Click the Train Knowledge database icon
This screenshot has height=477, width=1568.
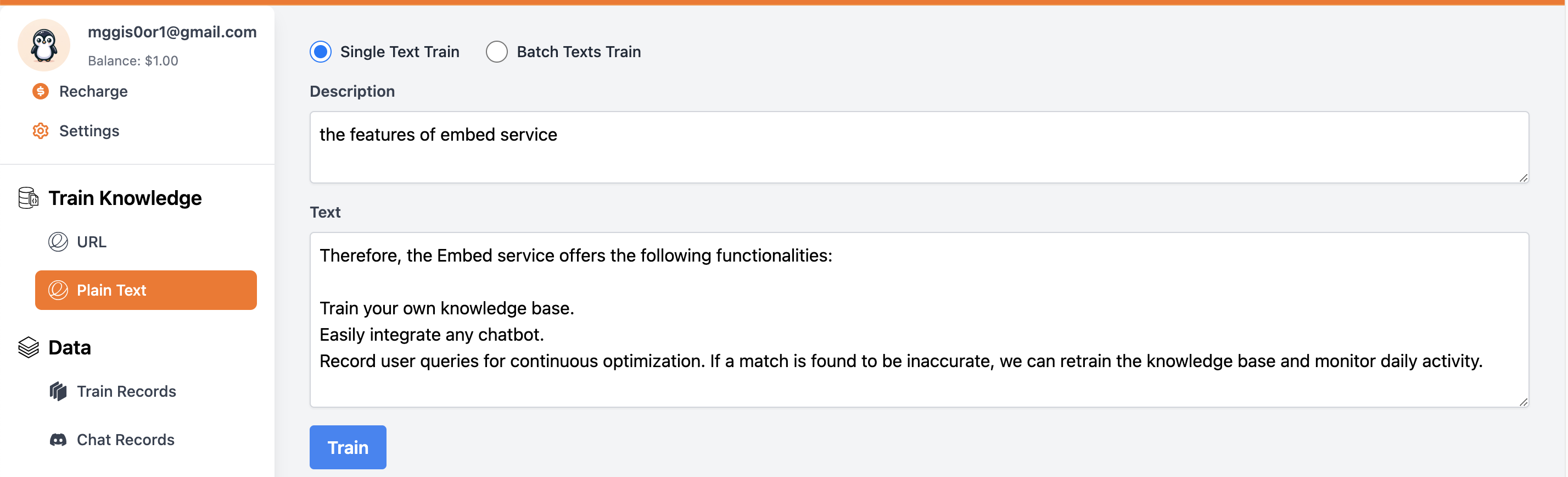tap(28, 198)
